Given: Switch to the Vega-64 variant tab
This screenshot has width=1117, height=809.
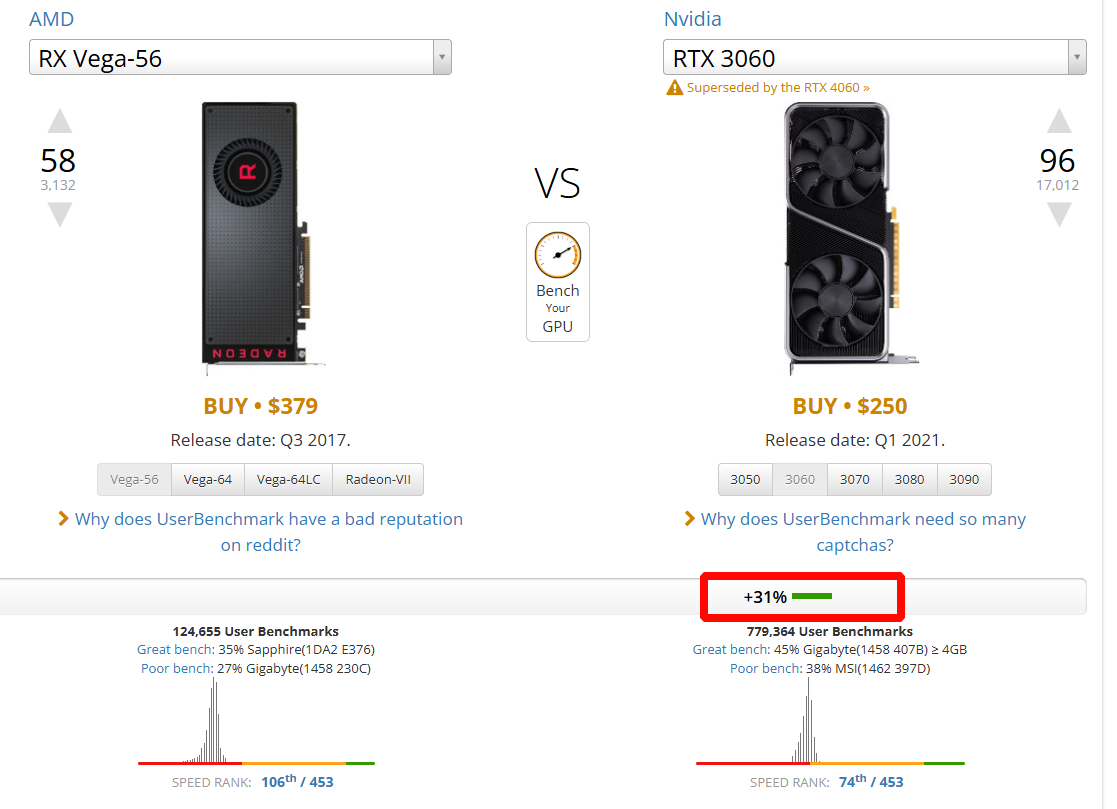Looking at the screenshot, I should tap(208, 480).
